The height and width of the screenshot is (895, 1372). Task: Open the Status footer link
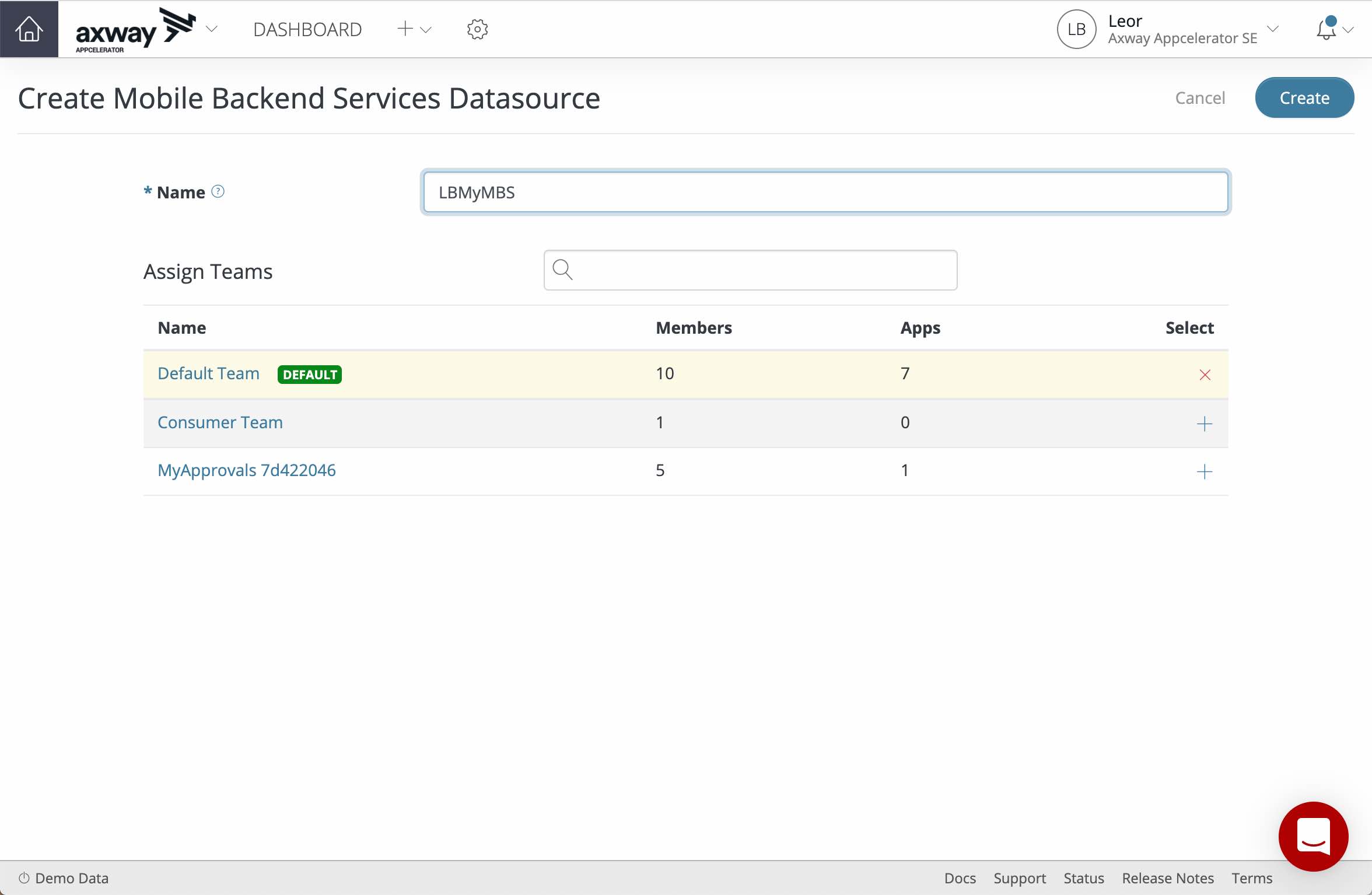pyautogui.click(x=1083, y=878)
